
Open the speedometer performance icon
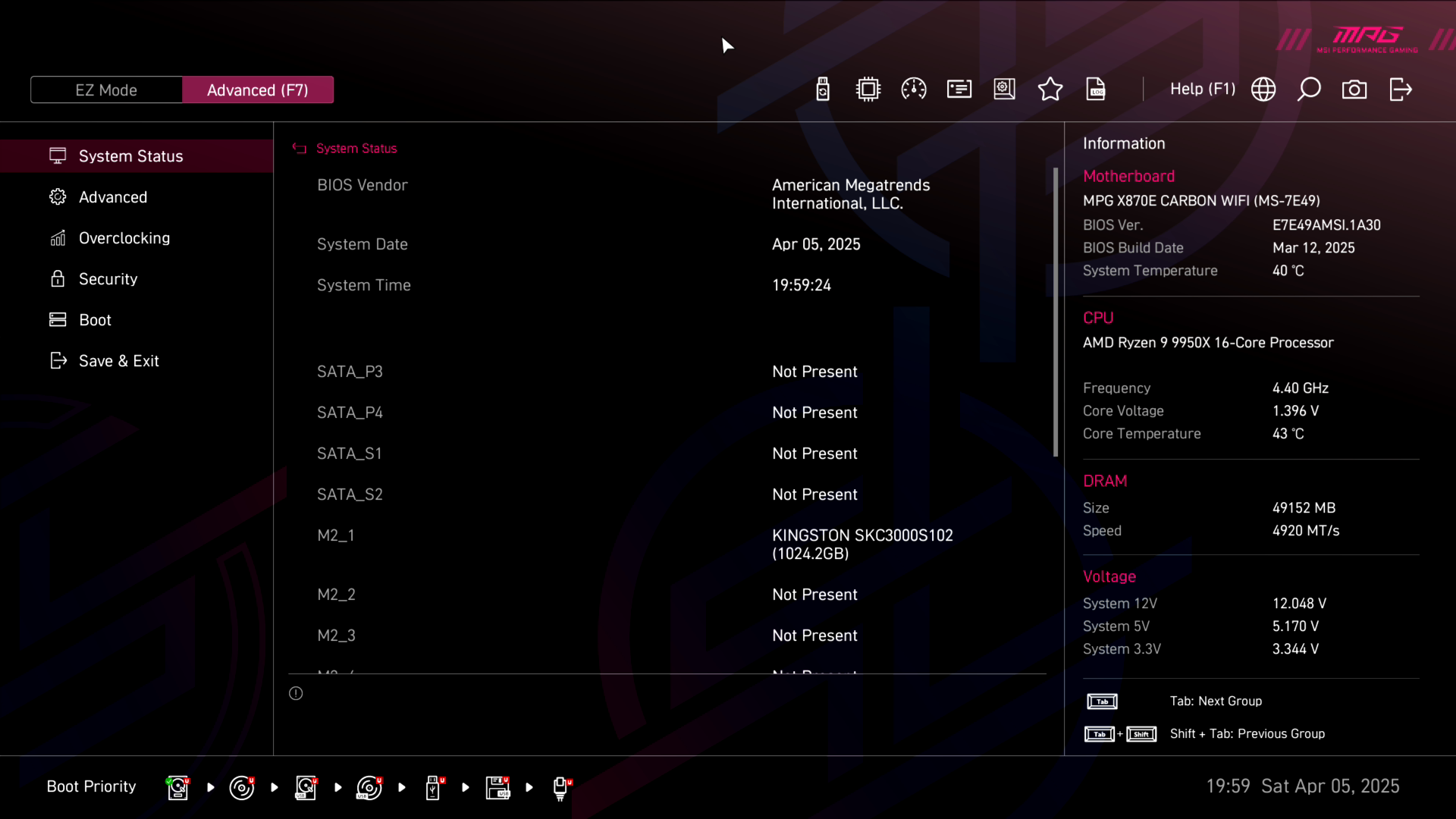coord(914,89)
